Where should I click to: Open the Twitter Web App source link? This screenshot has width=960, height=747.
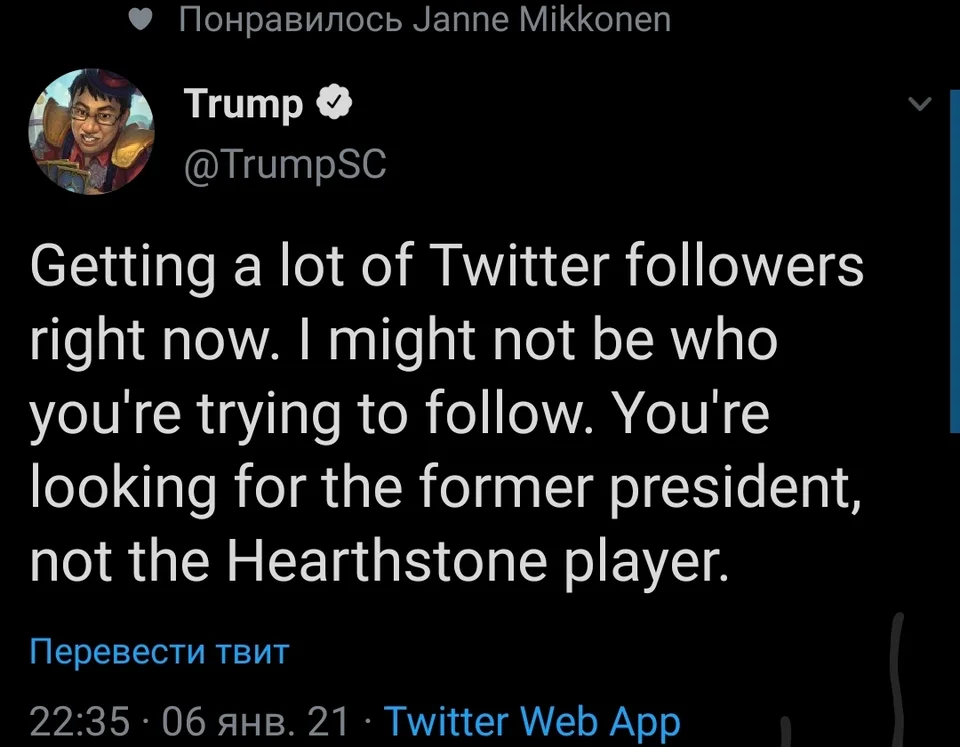coord(532,721)
